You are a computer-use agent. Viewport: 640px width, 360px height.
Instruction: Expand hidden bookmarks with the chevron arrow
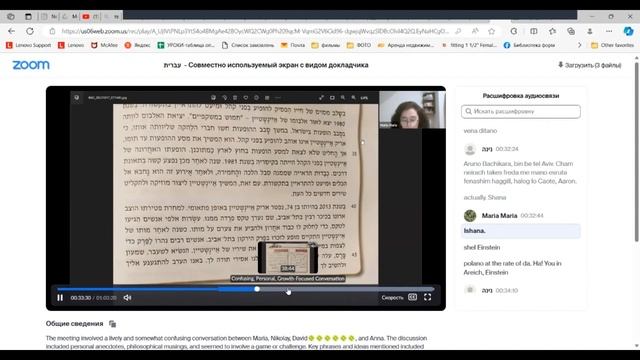click(x=579, y=45)
